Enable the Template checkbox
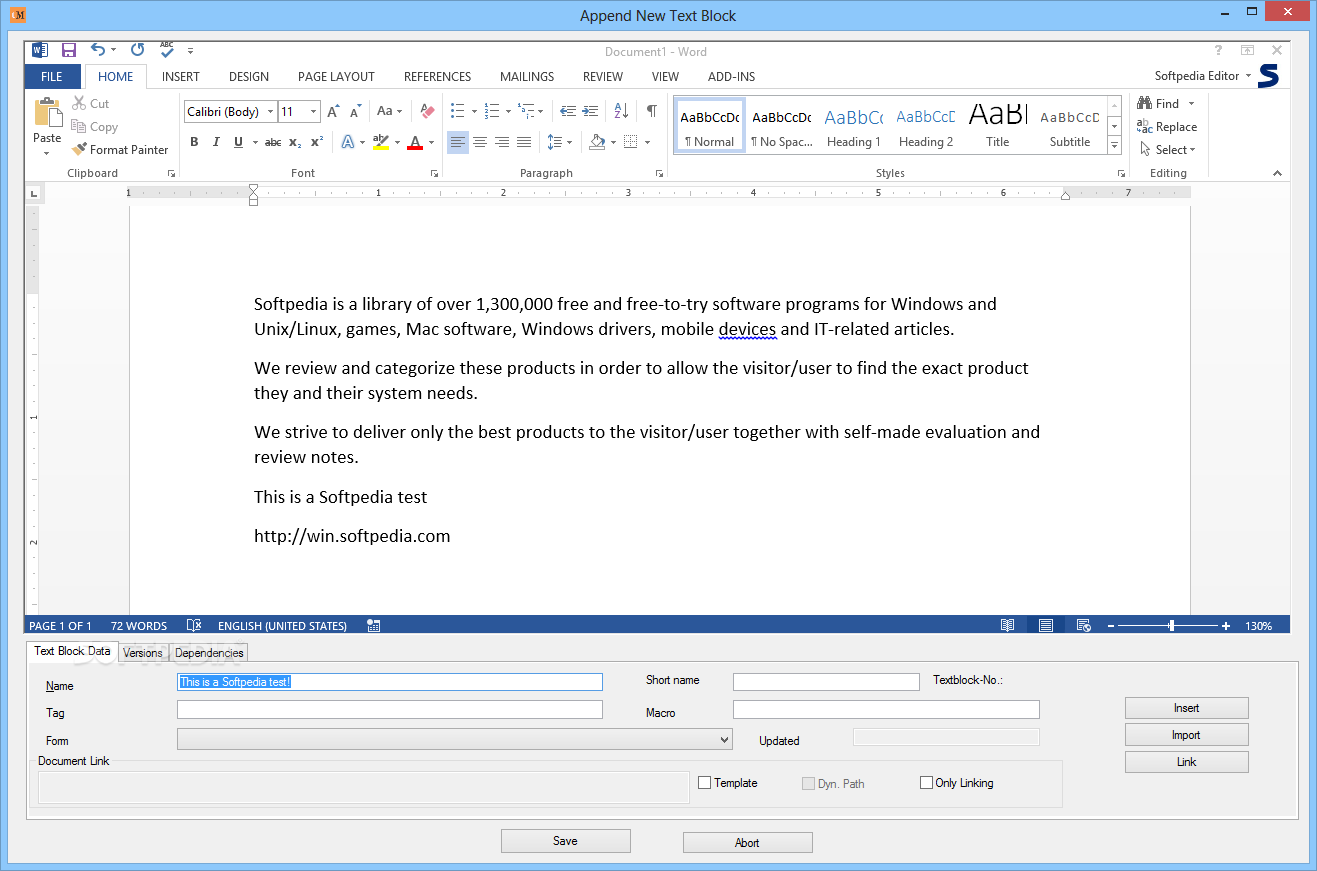Screen dimensions: 1317x871 [704, 783]
